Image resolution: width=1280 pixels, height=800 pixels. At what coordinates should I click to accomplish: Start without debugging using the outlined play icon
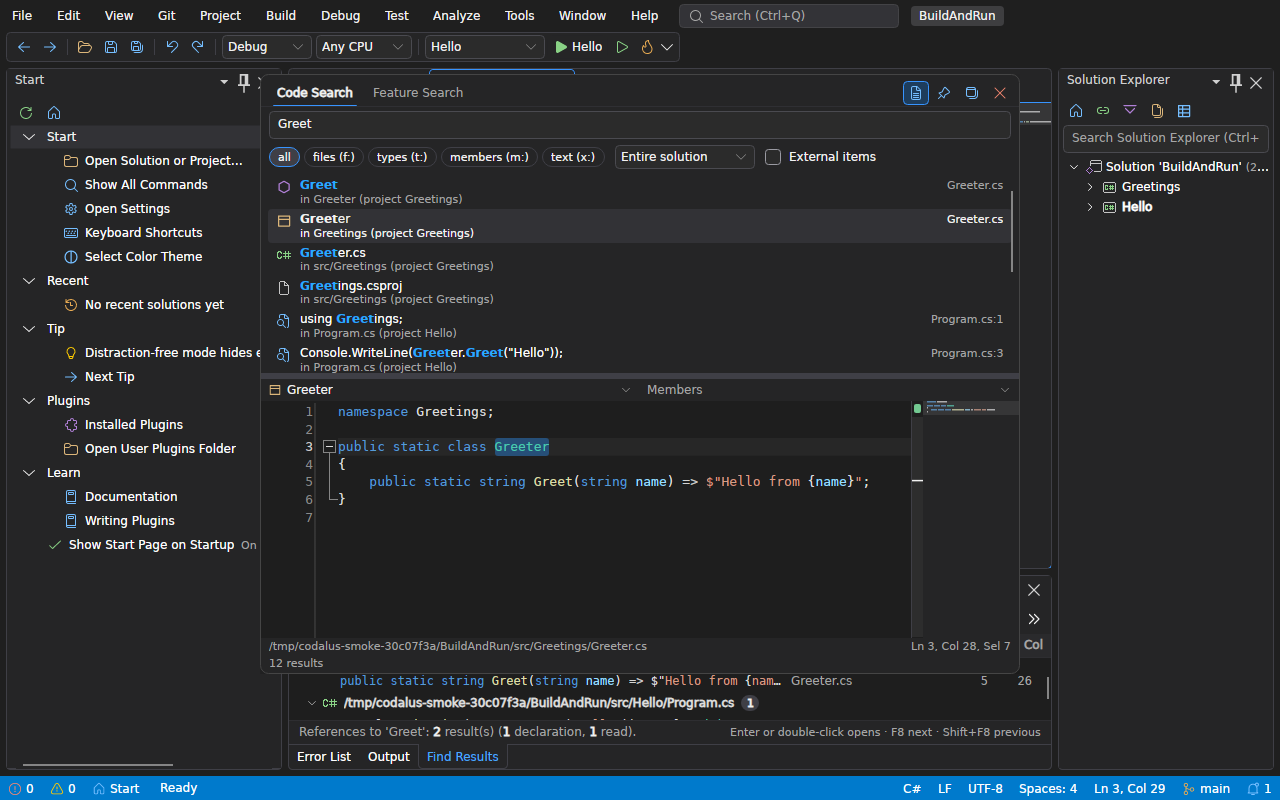(x=622, y=47)
